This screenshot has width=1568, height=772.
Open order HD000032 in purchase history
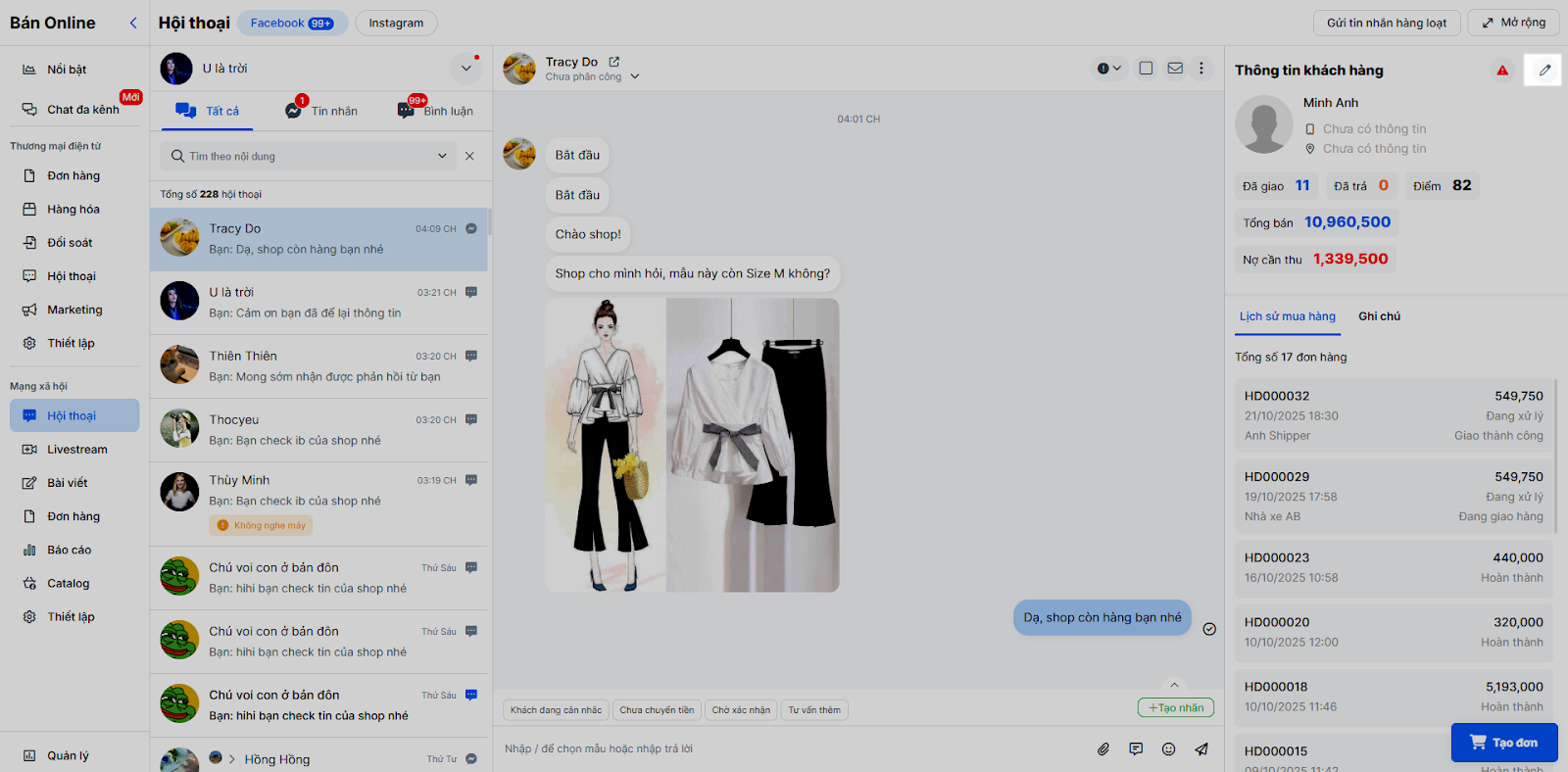[x=1394, y=415]
